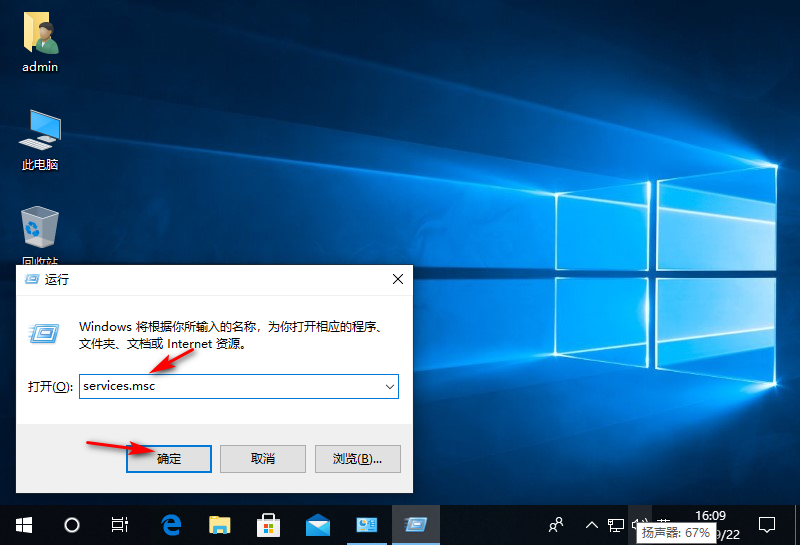This screenshot has height=545, width=800.
Task: Select the admin folder desktop icon
Action: point(40,42)
